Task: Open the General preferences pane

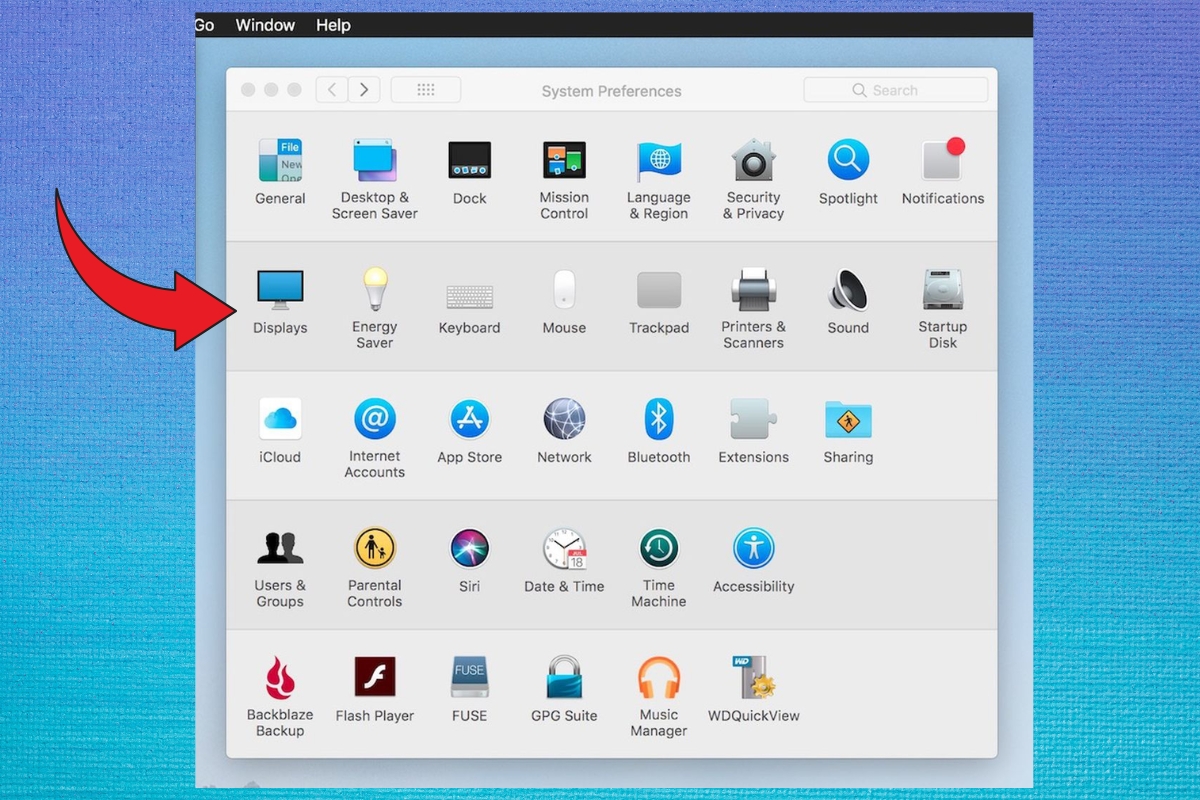Action: pos(280,172)
